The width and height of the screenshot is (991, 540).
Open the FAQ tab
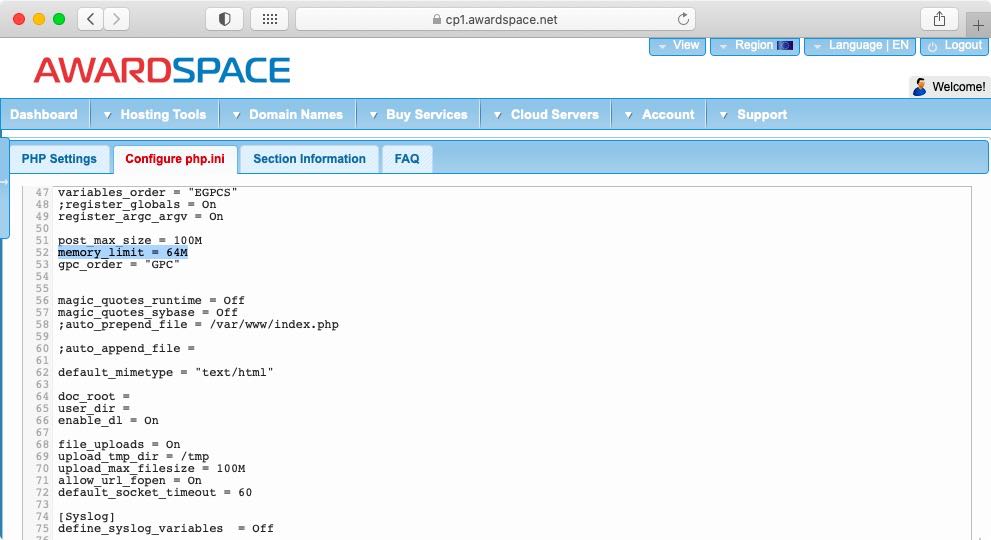407,159
